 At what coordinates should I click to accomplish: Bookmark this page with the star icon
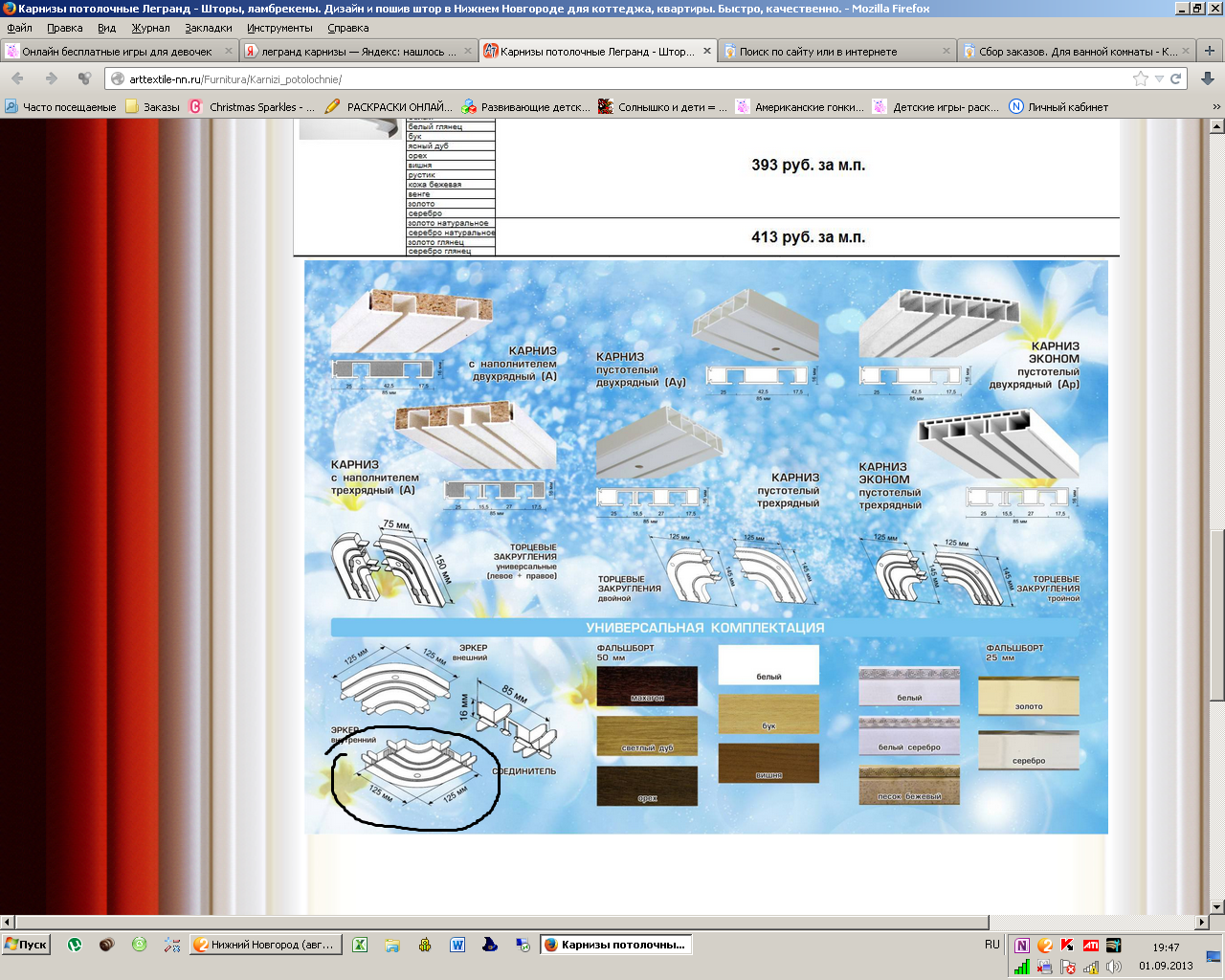[1140, 78]
